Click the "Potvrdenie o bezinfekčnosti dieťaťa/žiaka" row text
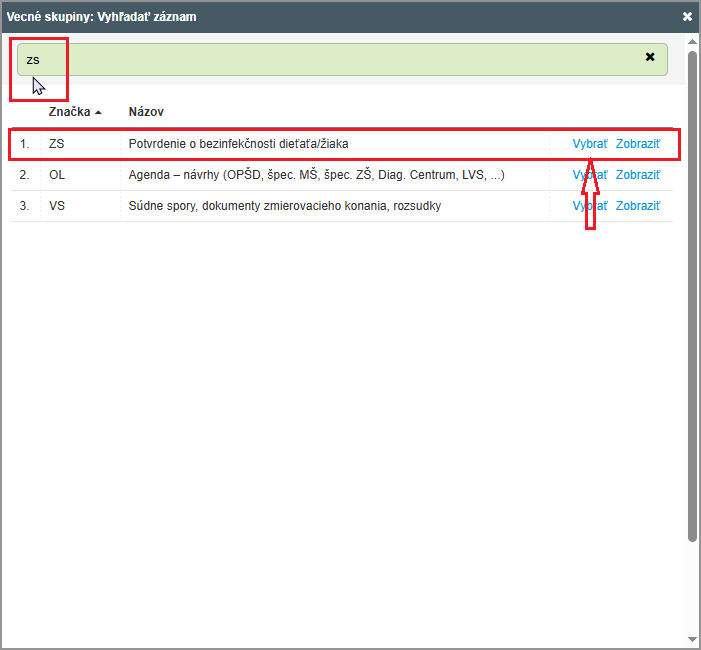The image size is (701, 650). [238, 144]
